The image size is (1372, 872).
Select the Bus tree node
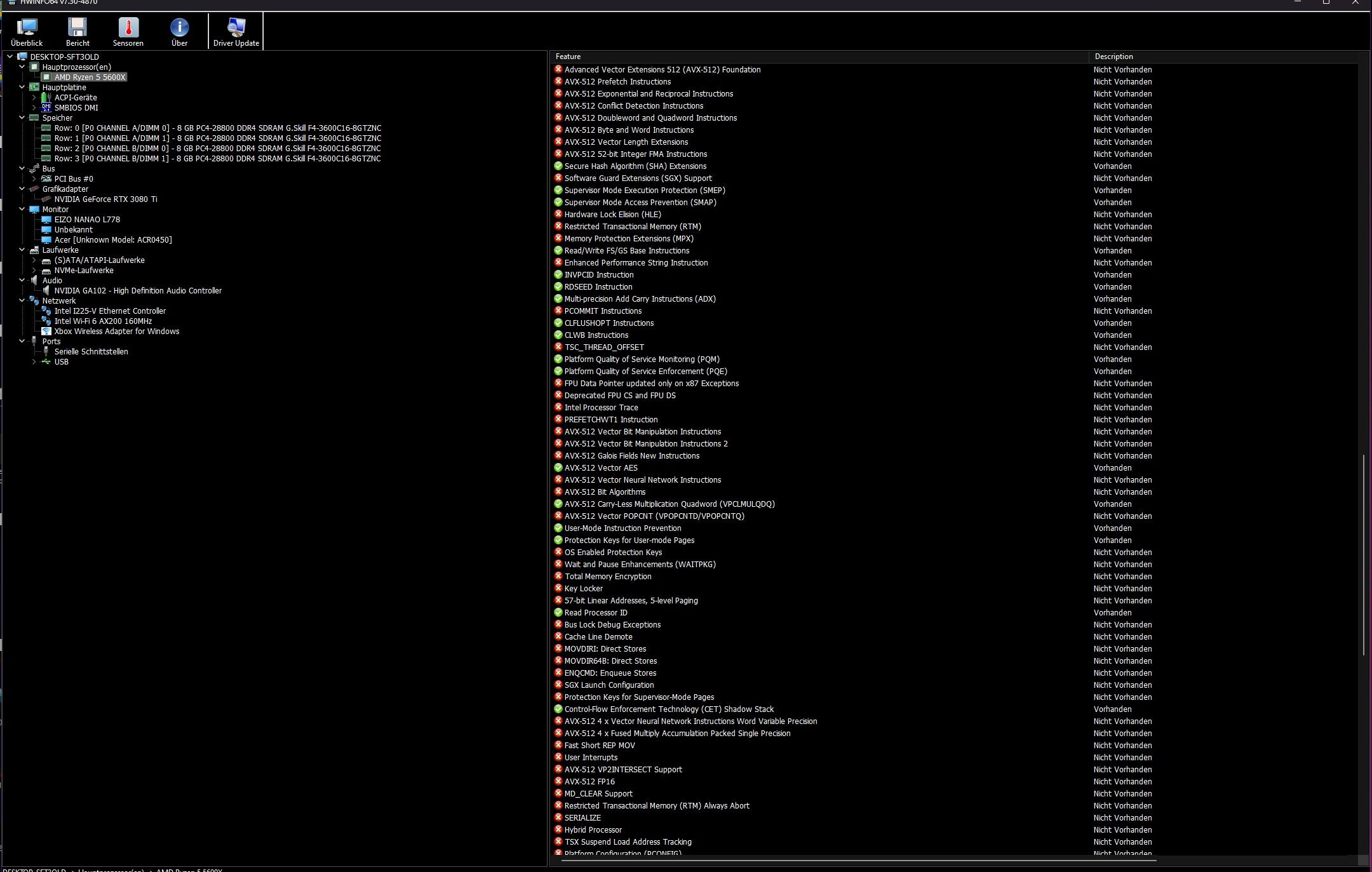coord(48,168)
